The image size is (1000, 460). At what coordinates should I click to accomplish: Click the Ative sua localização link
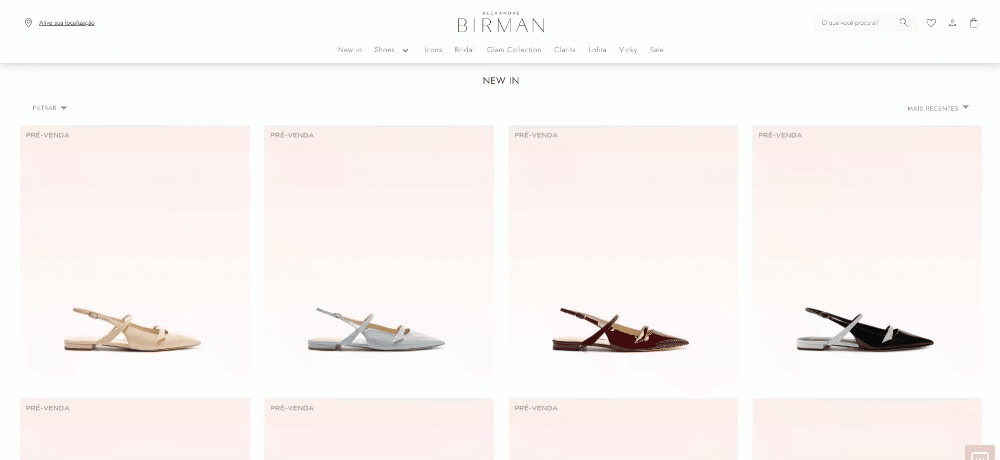pyautogui.click(x=67, y=23)
